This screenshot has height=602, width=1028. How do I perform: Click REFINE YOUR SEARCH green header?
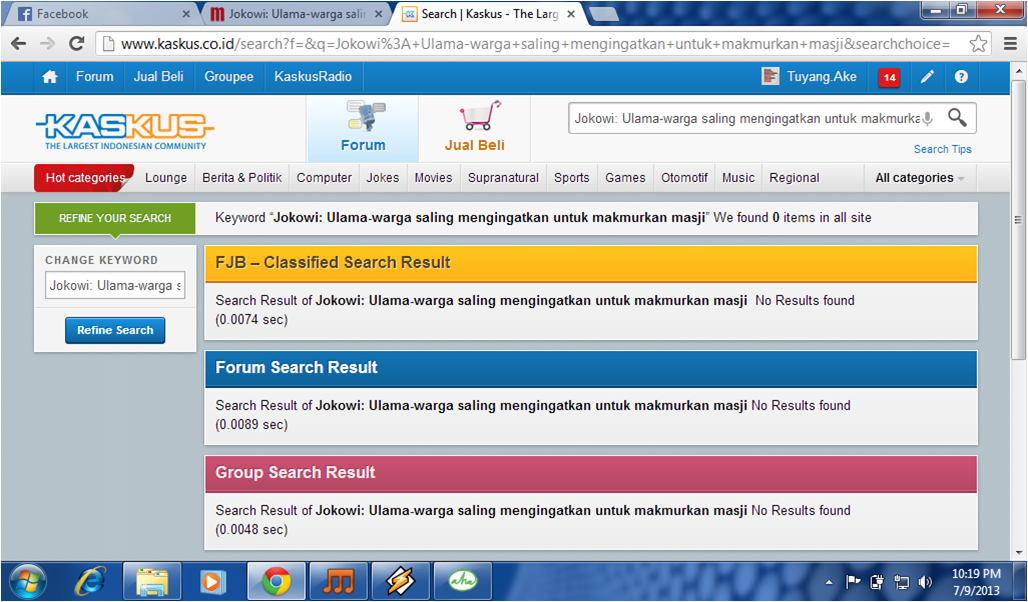115,218
